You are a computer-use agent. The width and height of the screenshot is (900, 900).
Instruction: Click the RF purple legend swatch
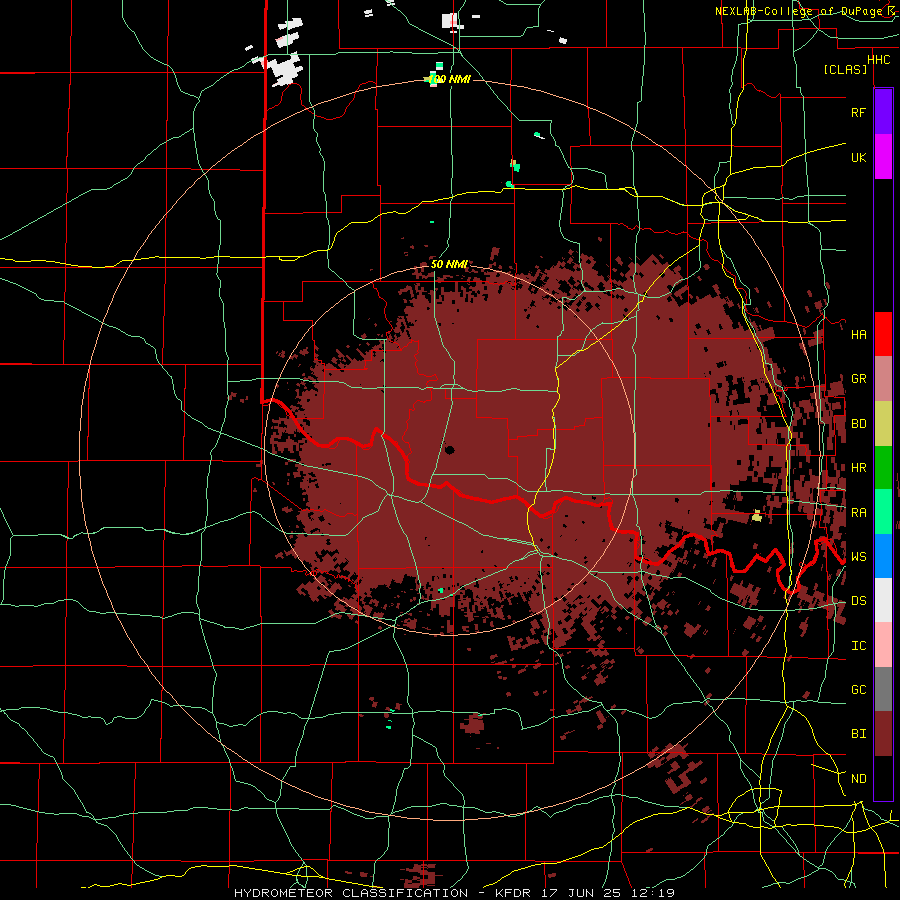883,111
